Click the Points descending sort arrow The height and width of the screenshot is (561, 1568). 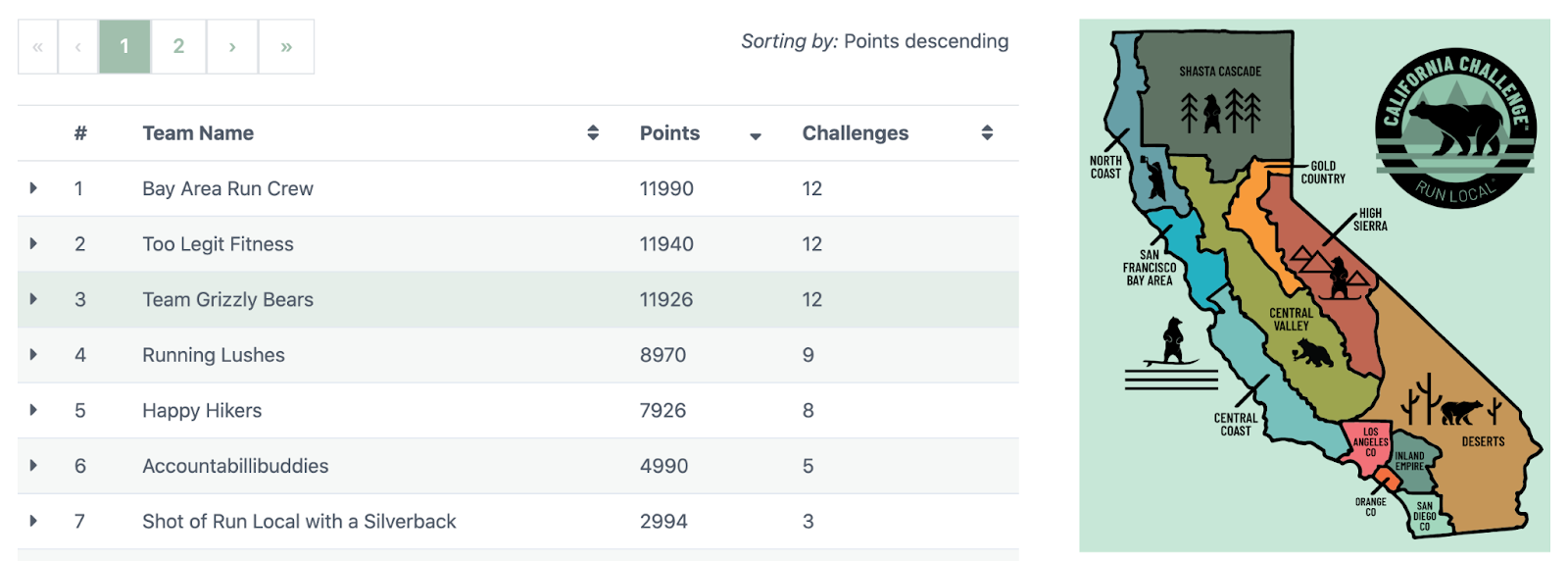(x=755, y=136)
